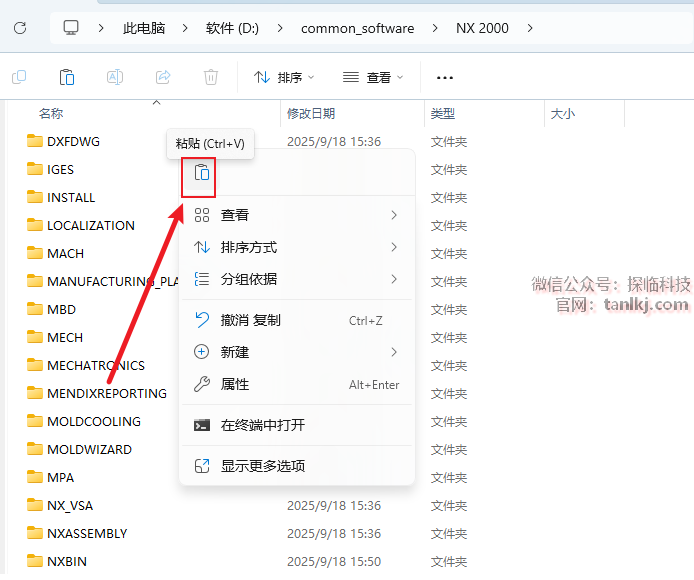Select the MECH folder icon
This screenshot has height=580, width=694.
[35, 337]
